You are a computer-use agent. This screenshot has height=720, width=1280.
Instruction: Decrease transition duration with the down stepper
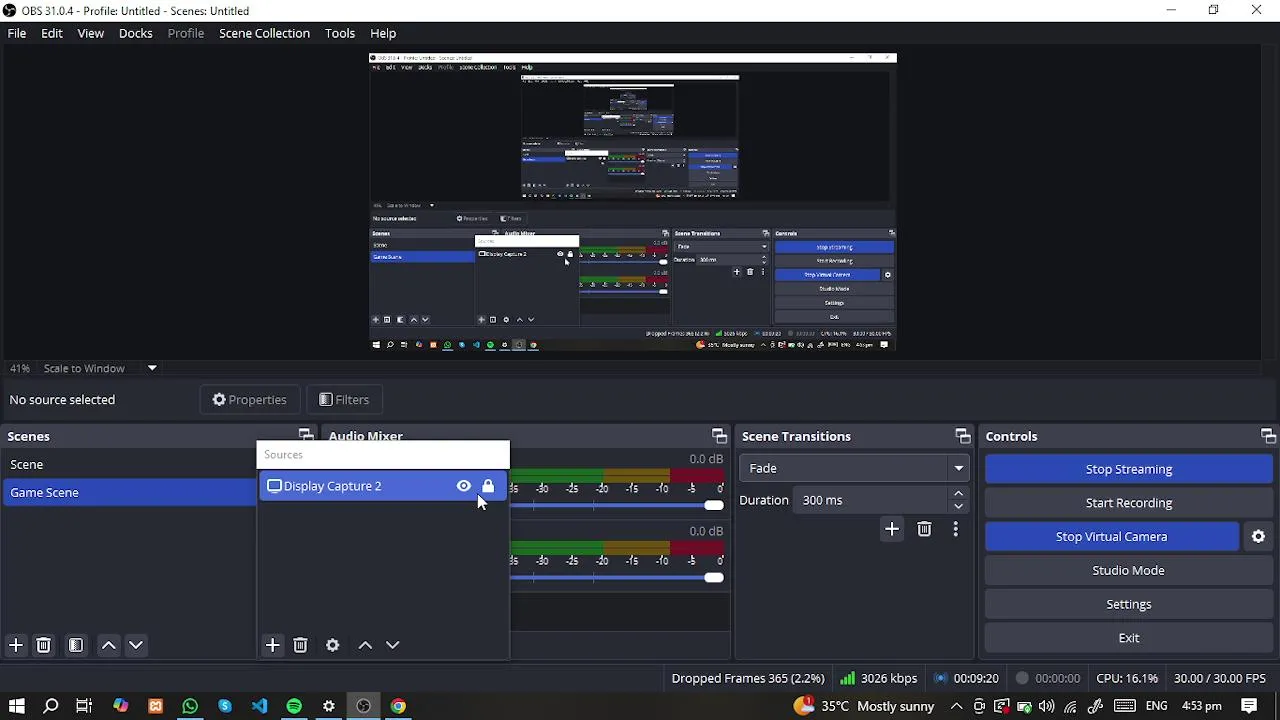coord(958,506)
